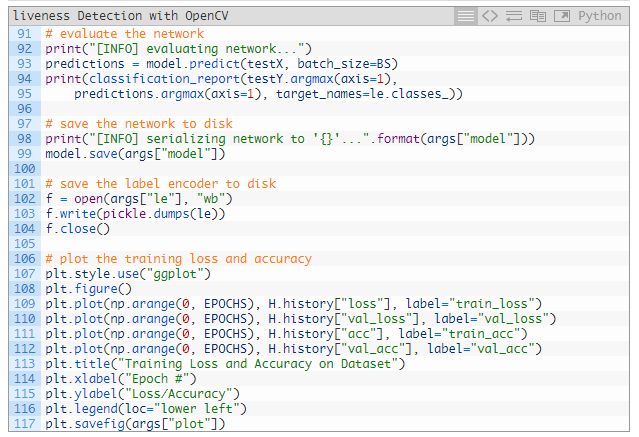Click the Python language label
The height and width of the screenshot is (437, 639).
point(599,16)
